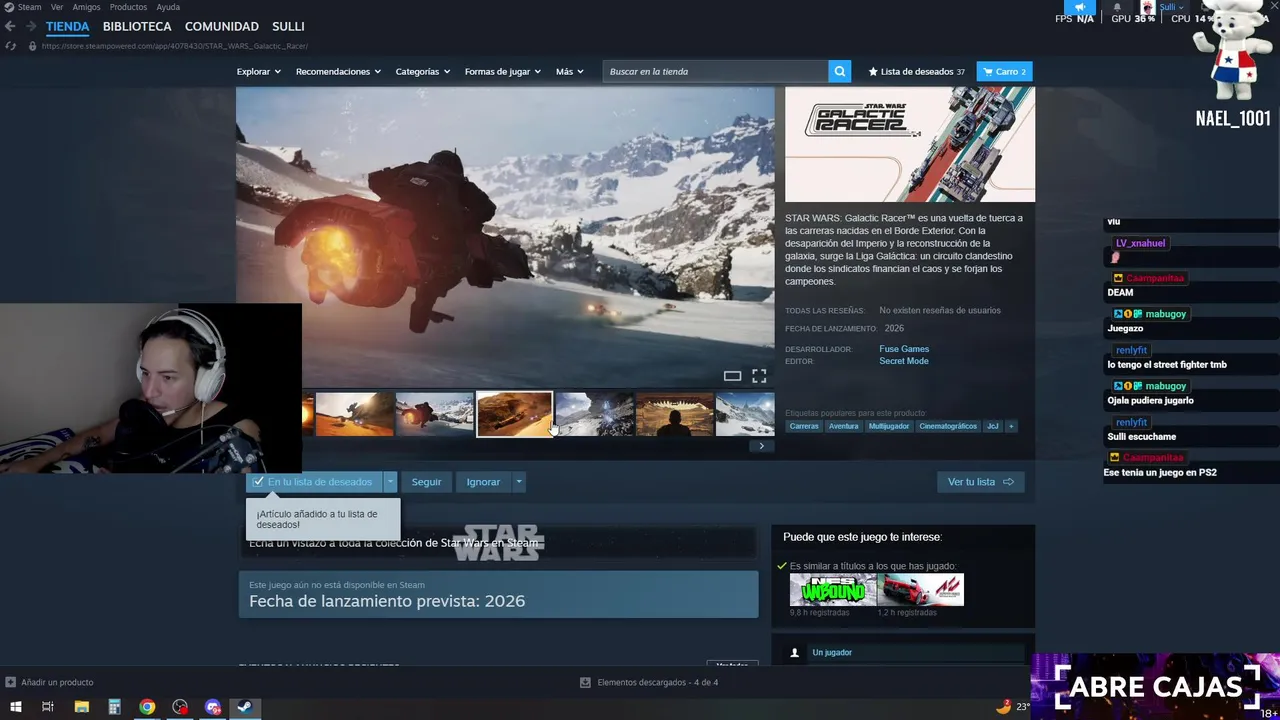Switch to the TIENDA tab

coord(67,26)
